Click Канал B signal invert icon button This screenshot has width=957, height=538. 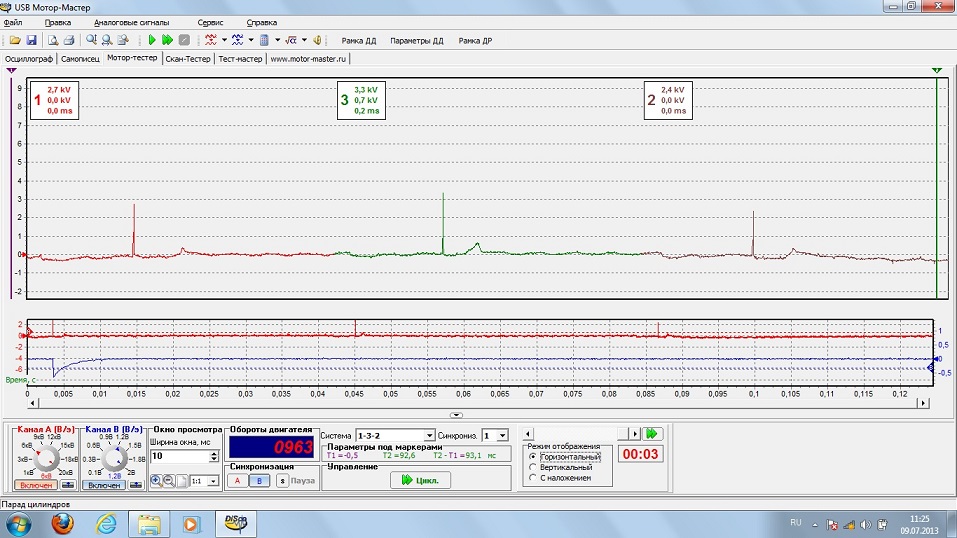coord(135,485)
